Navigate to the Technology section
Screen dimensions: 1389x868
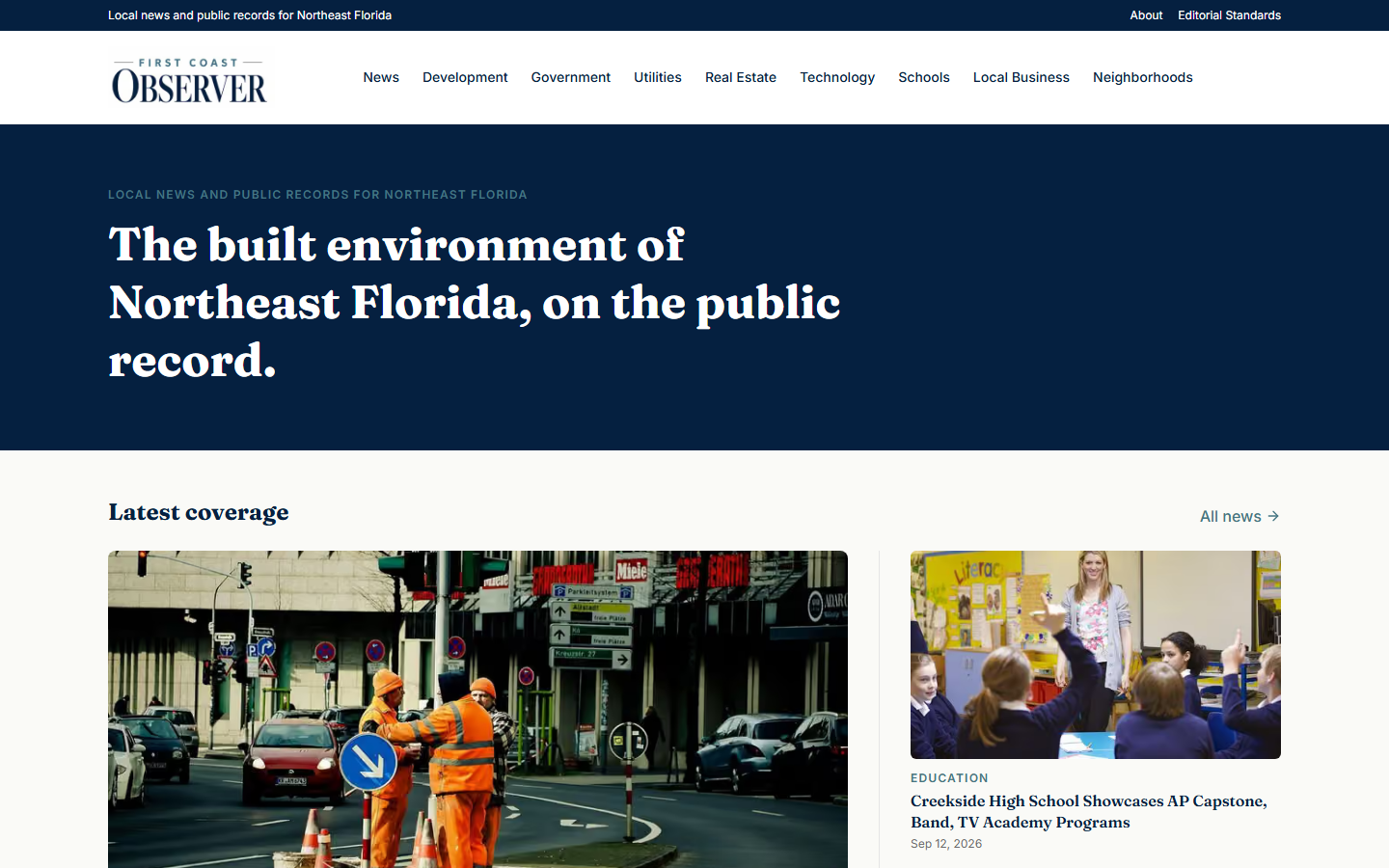837,77
